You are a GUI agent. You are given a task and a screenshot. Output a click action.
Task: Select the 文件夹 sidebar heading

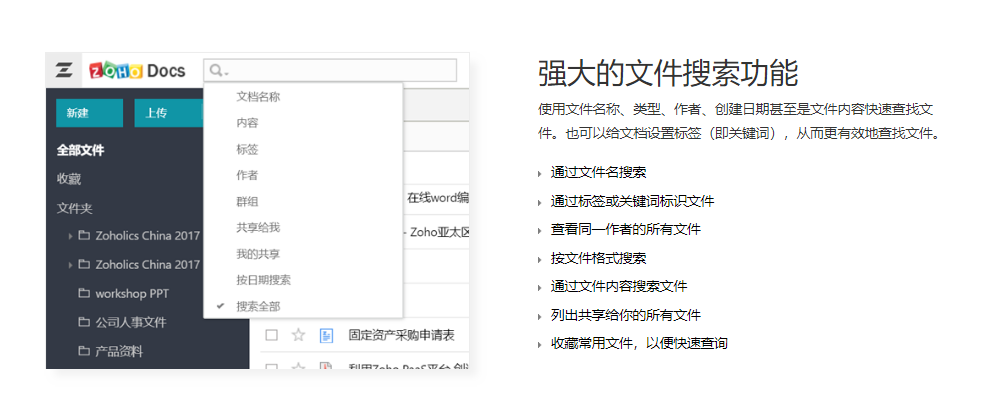(x=75, y=208)
